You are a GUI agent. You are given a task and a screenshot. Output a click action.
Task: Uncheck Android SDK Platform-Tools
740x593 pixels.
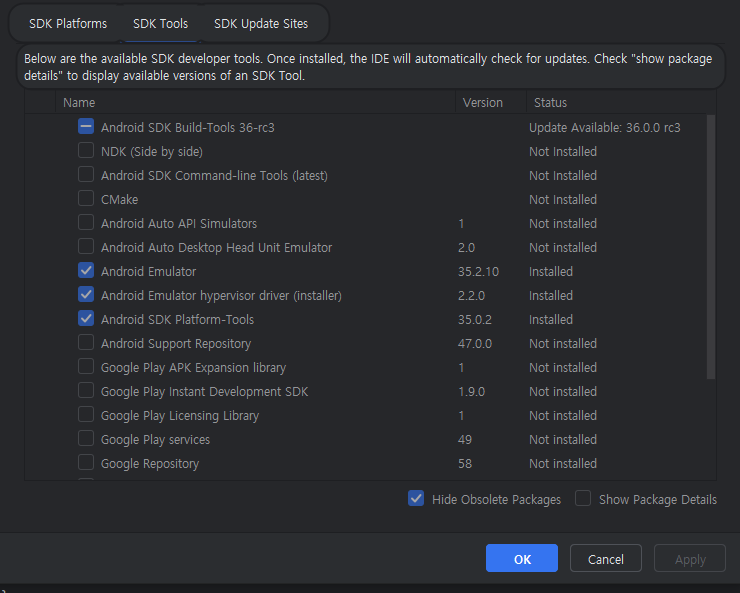pos(86,318)
